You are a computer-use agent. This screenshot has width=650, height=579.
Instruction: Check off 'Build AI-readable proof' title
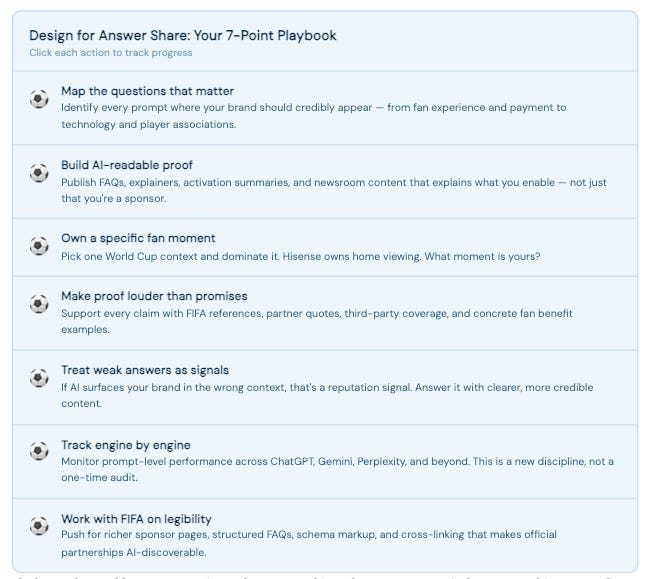point(127,165)
